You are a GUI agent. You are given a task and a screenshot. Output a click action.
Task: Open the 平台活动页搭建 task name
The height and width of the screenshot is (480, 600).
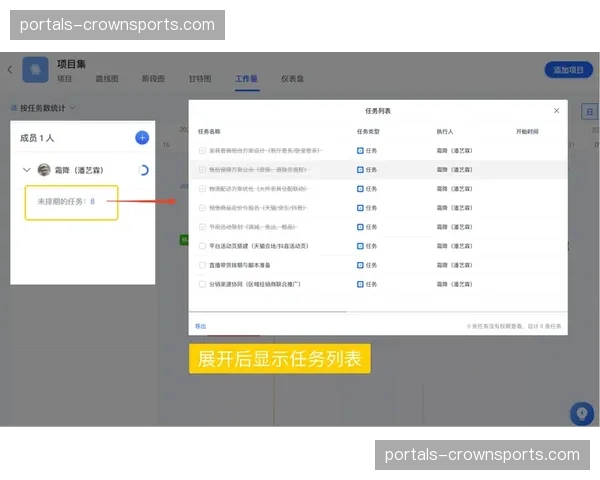coord(259,246)
